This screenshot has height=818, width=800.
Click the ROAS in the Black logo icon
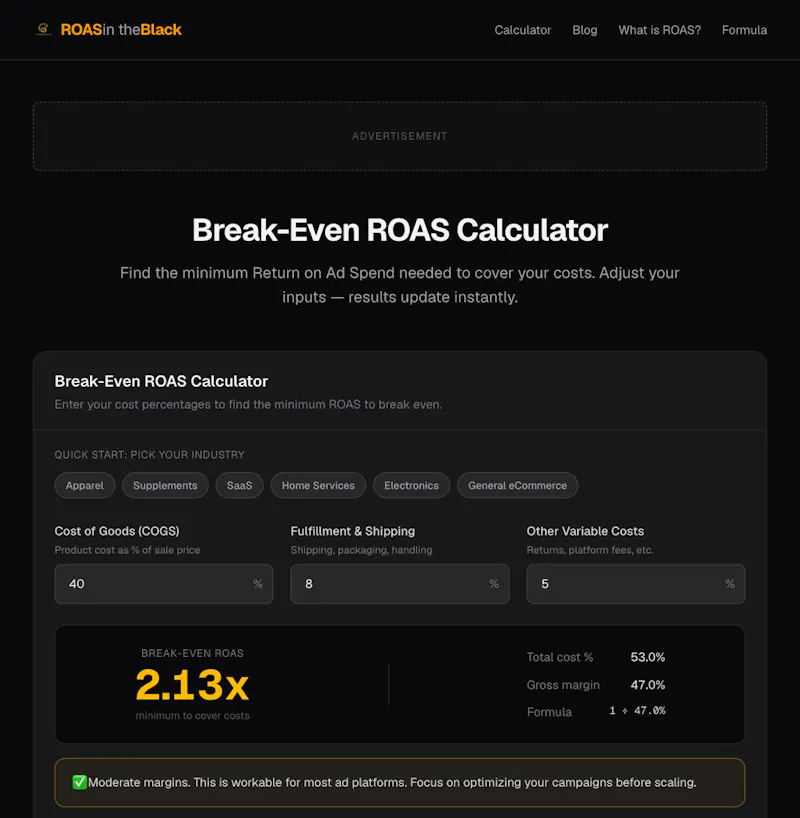click(43, 29)
